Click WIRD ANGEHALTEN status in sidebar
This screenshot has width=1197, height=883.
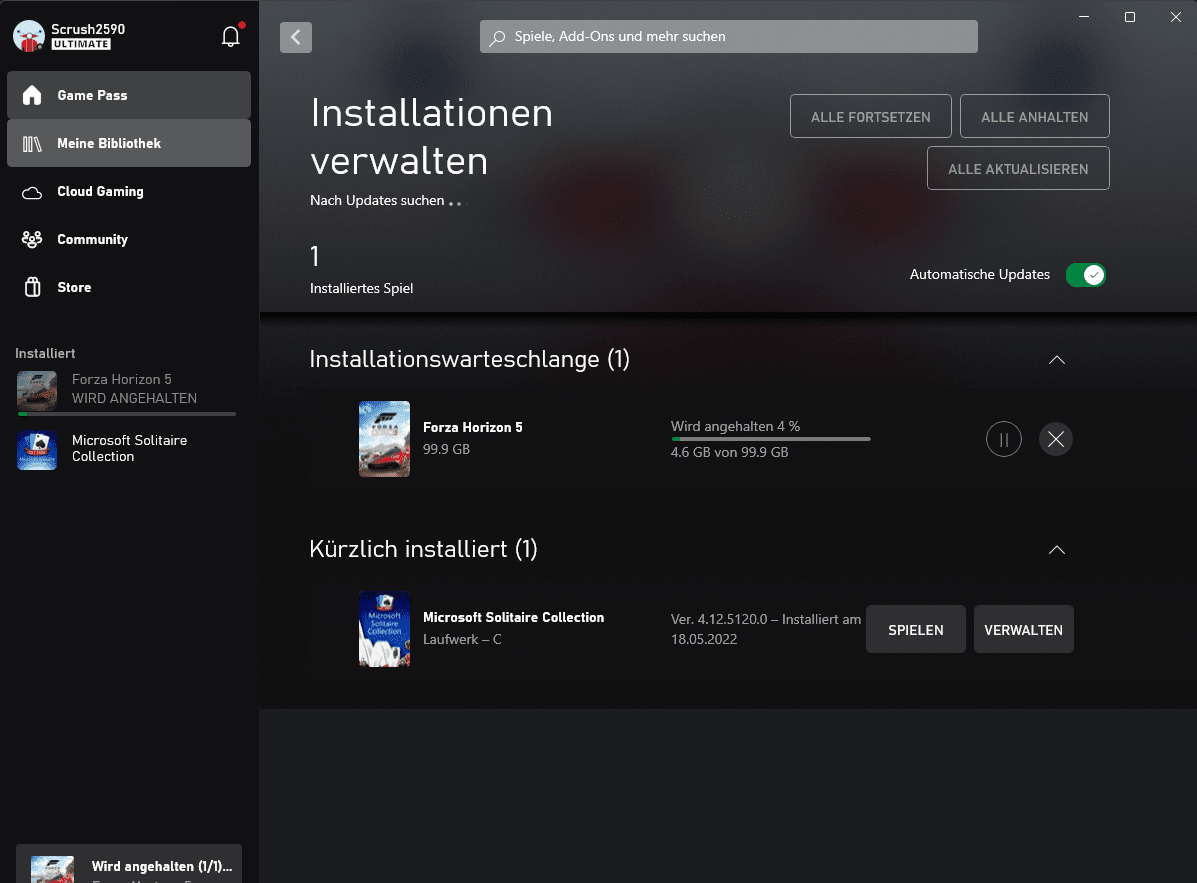click(134, 398)
